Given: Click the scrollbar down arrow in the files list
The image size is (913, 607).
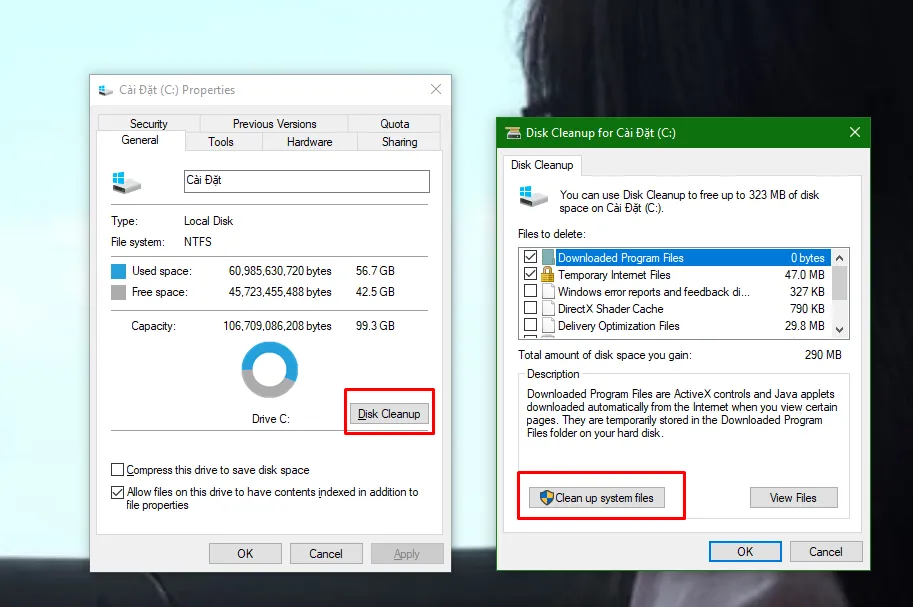Looking at the screenshot, I should coord(841,331).
